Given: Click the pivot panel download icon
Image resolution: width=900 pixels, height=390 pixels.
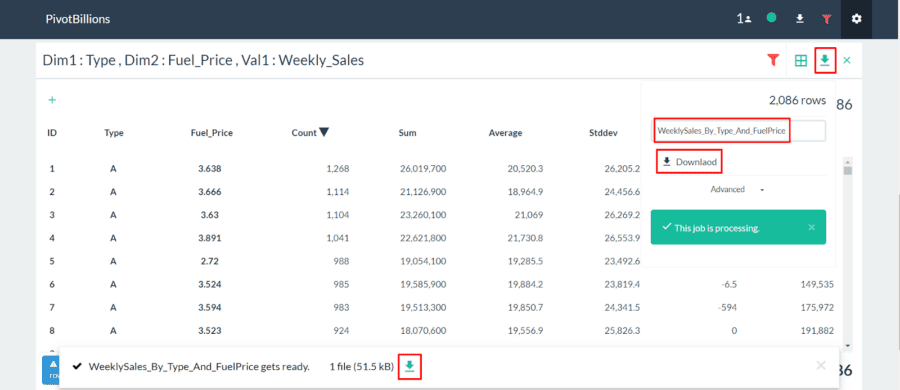Looking at the screenshot, I should (825, 60).
